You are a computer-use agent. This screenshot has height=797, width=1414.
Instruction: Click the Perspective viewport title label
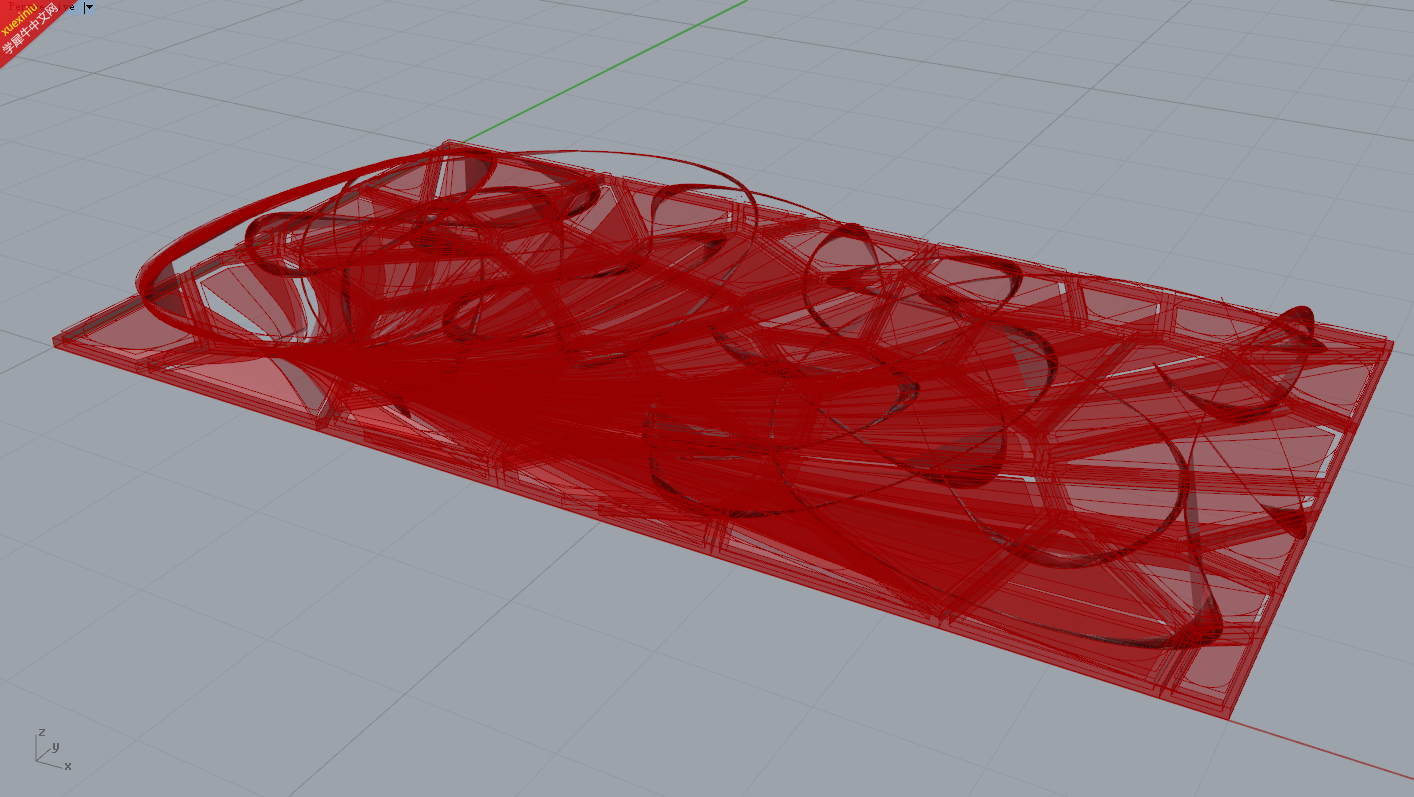(x=42, y=7)
